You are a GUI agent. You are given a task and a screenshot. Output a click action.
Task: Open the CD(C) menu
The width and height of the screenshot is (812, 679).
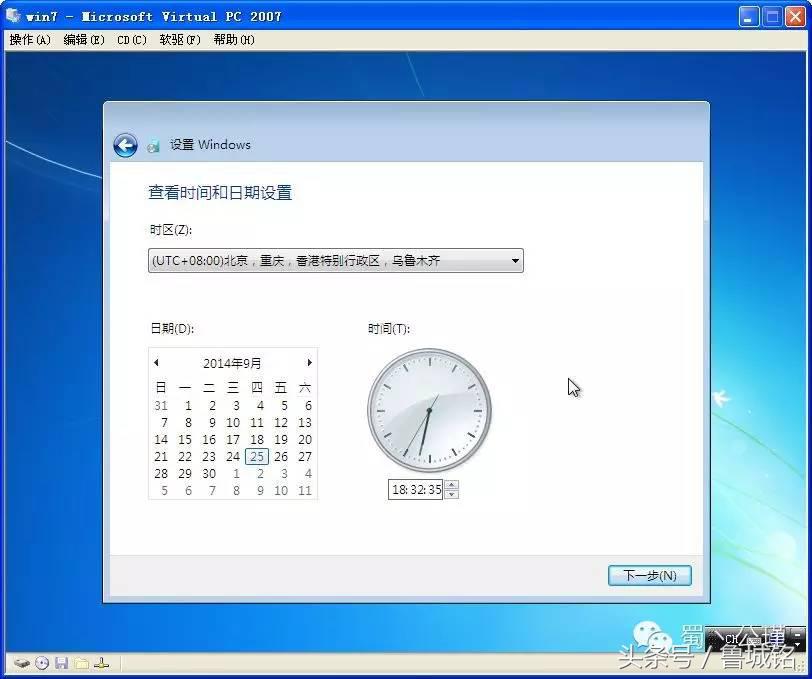point(130,40)
